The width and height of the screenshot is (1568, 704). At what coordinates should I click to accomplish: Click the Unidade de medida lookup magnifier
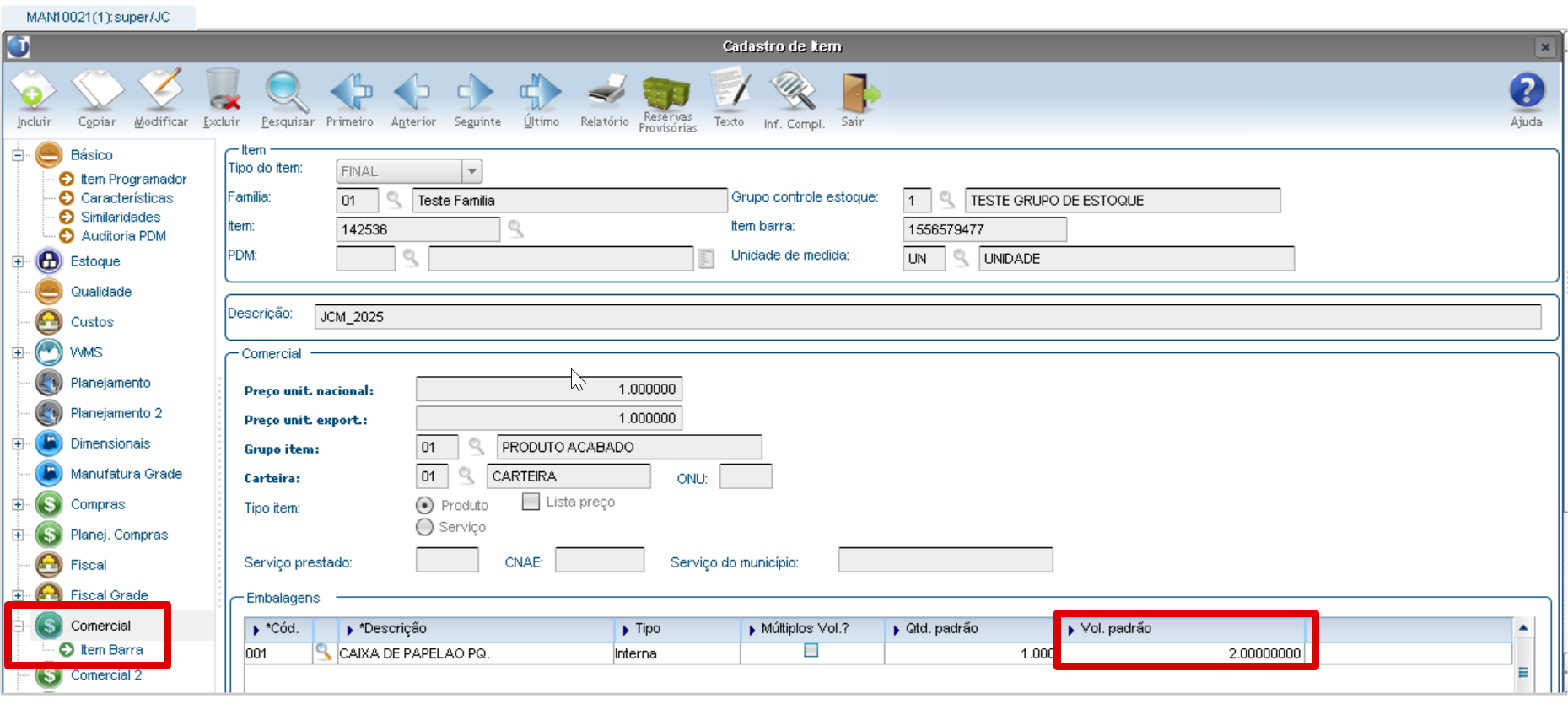961,258
